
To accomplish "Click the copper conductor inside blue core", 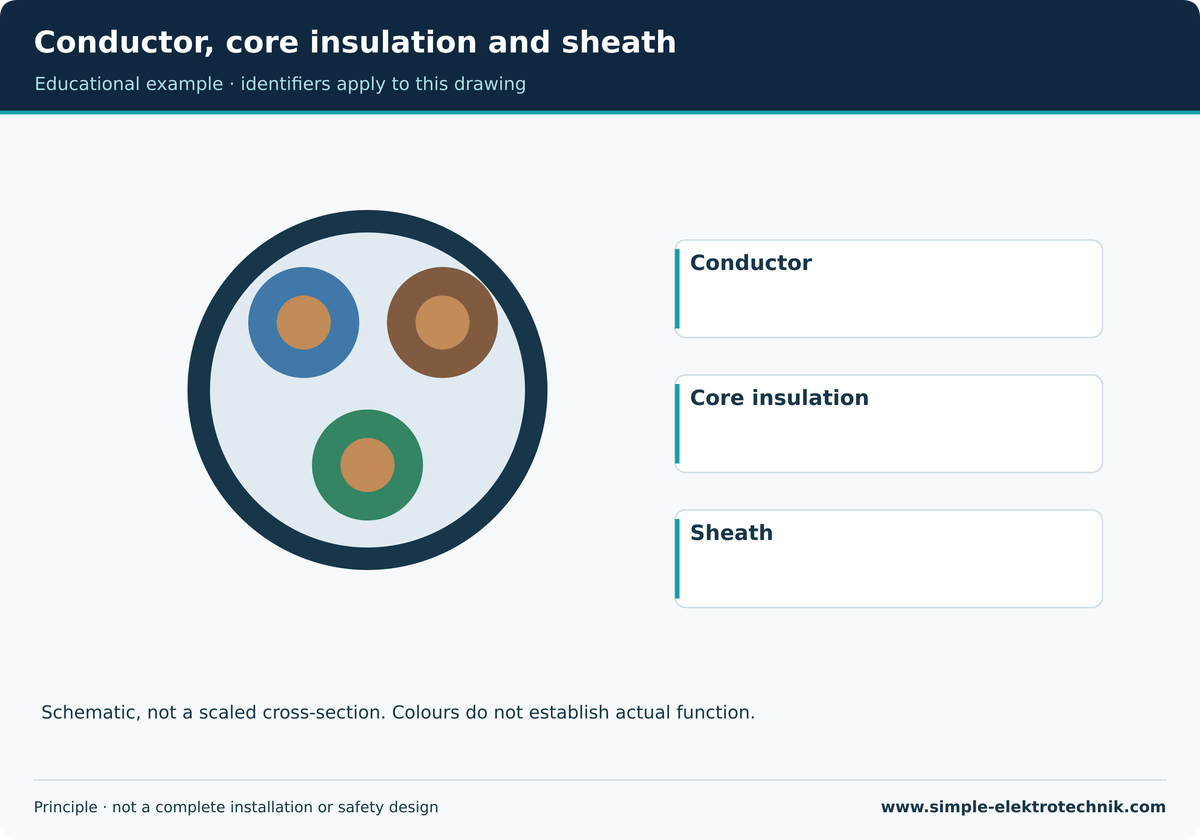I will 304,322.
